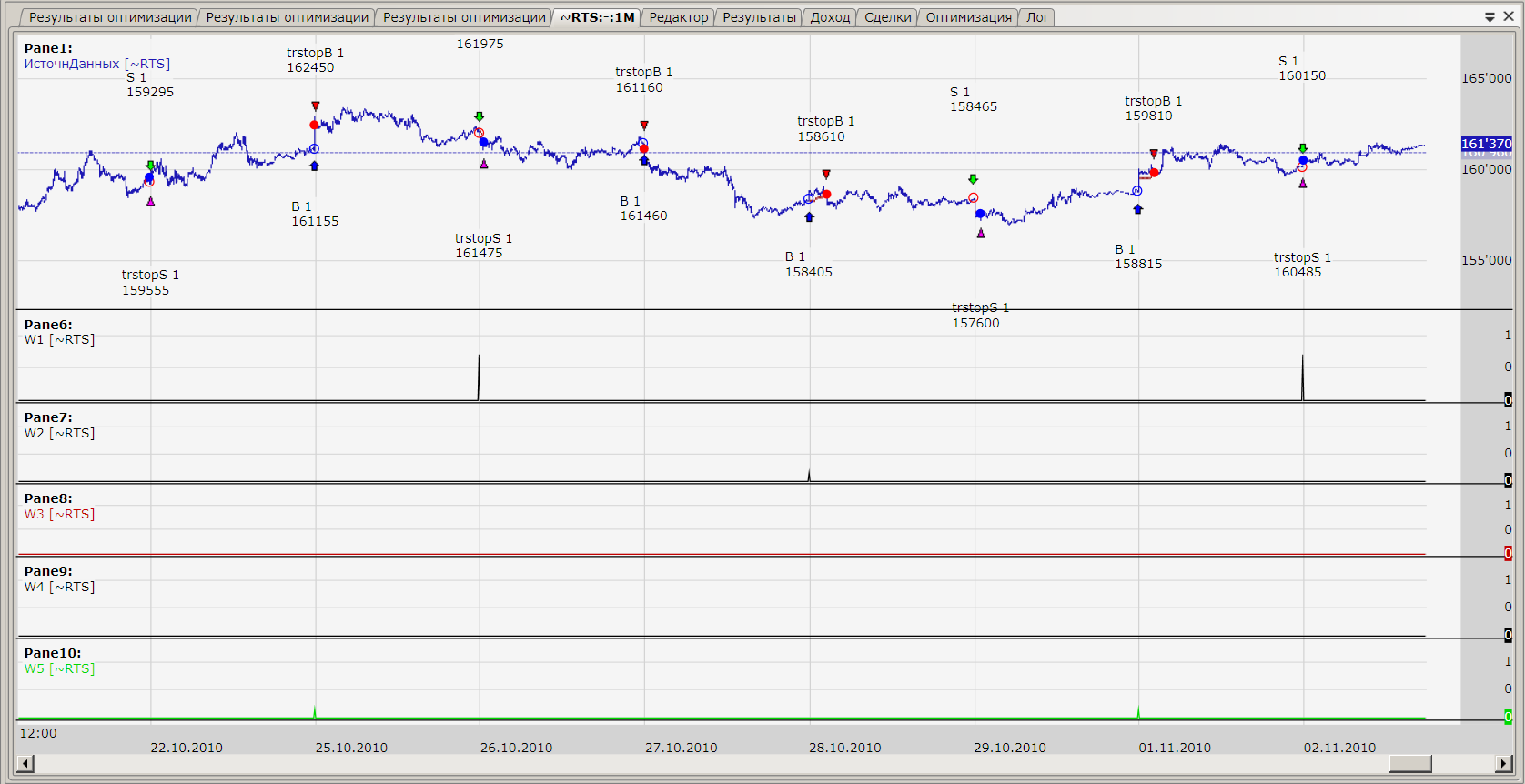The height and width of the screenshot is (784, 1525).
Task: Click the trade label trstopB 1 161160
Action: coord(643,80)
